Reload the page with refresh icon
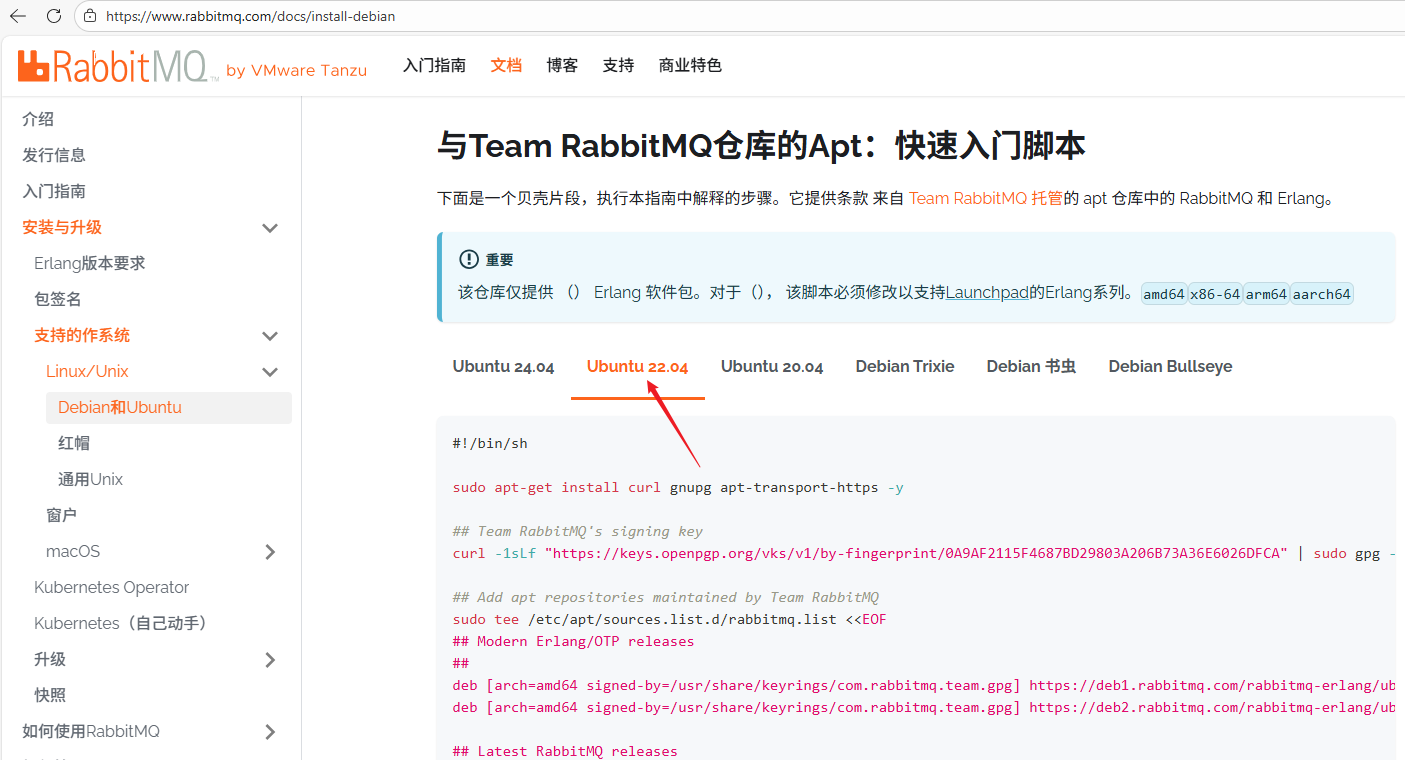Image resolution: width=1405 pixels, height=760 pixels. tap(54, 16)
